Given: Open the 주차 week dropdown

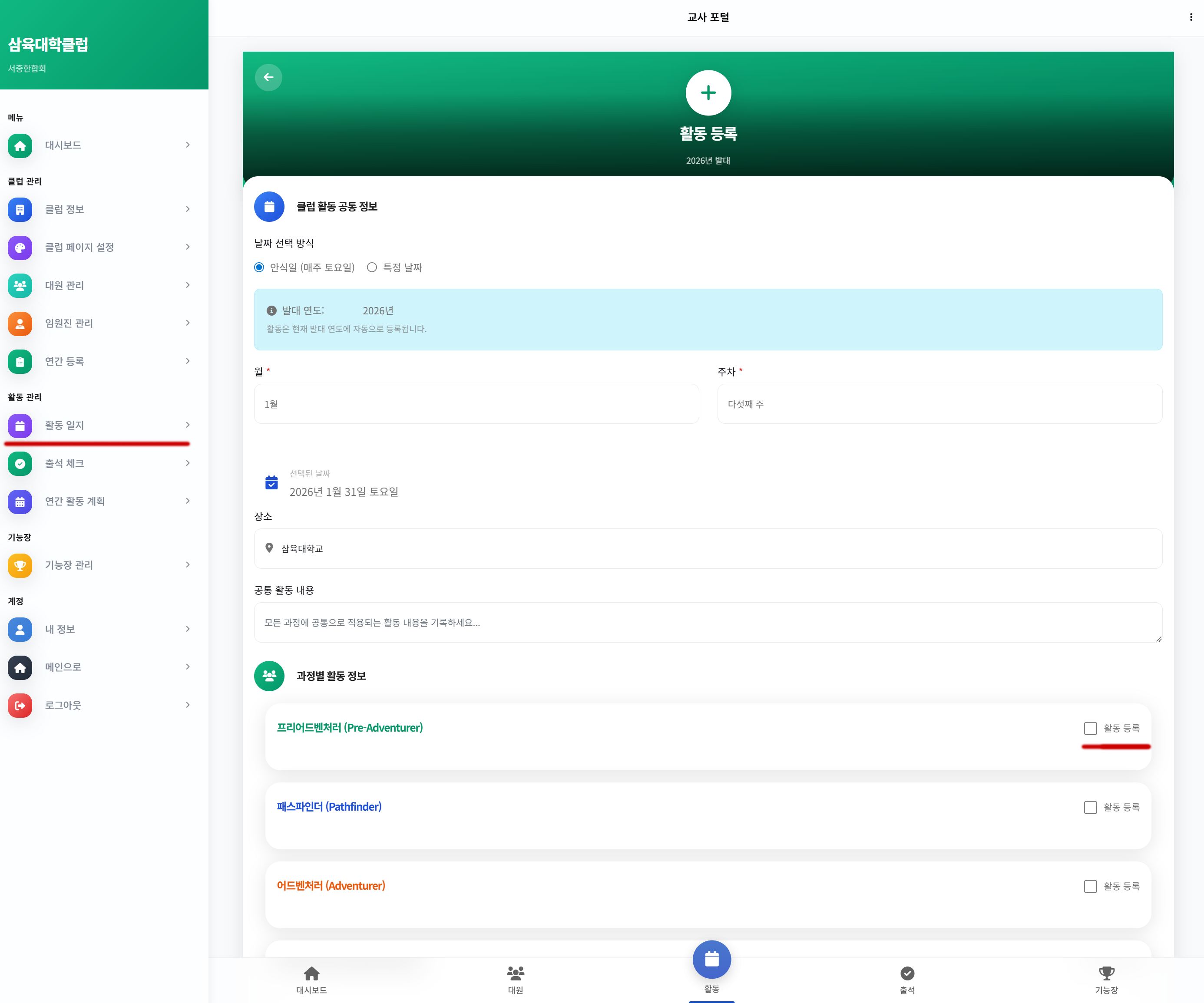Looking at the screenshot, I should 939,404.
